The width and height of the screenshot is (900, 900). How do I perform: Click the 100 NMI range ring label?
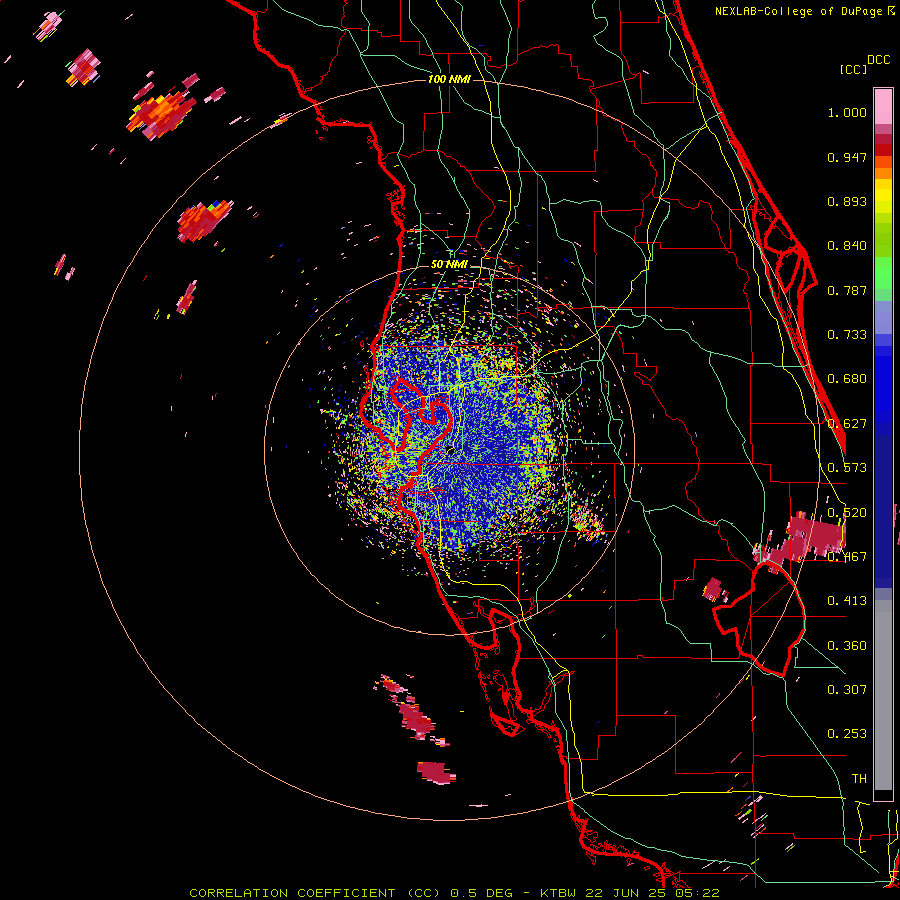click(449, 79)
